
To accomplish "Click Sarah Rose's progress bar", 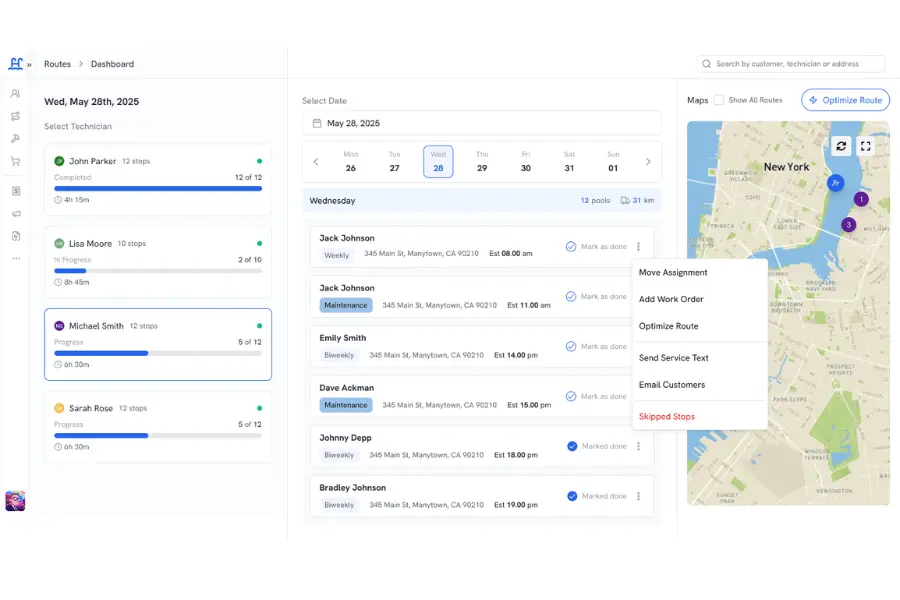I will 158,436.
